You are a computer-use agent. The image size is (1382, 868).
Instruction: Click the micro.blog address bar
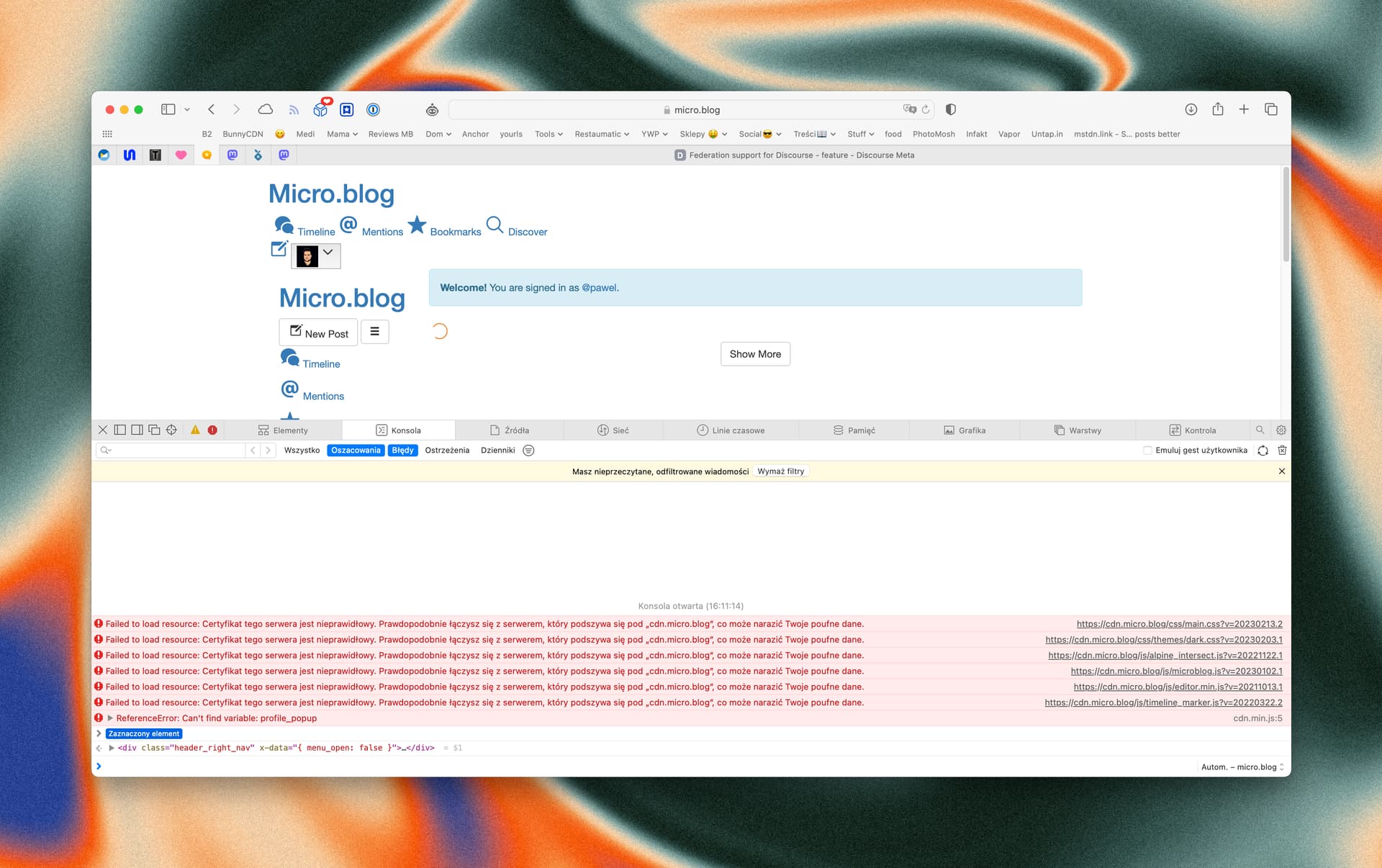pos(691,109)
